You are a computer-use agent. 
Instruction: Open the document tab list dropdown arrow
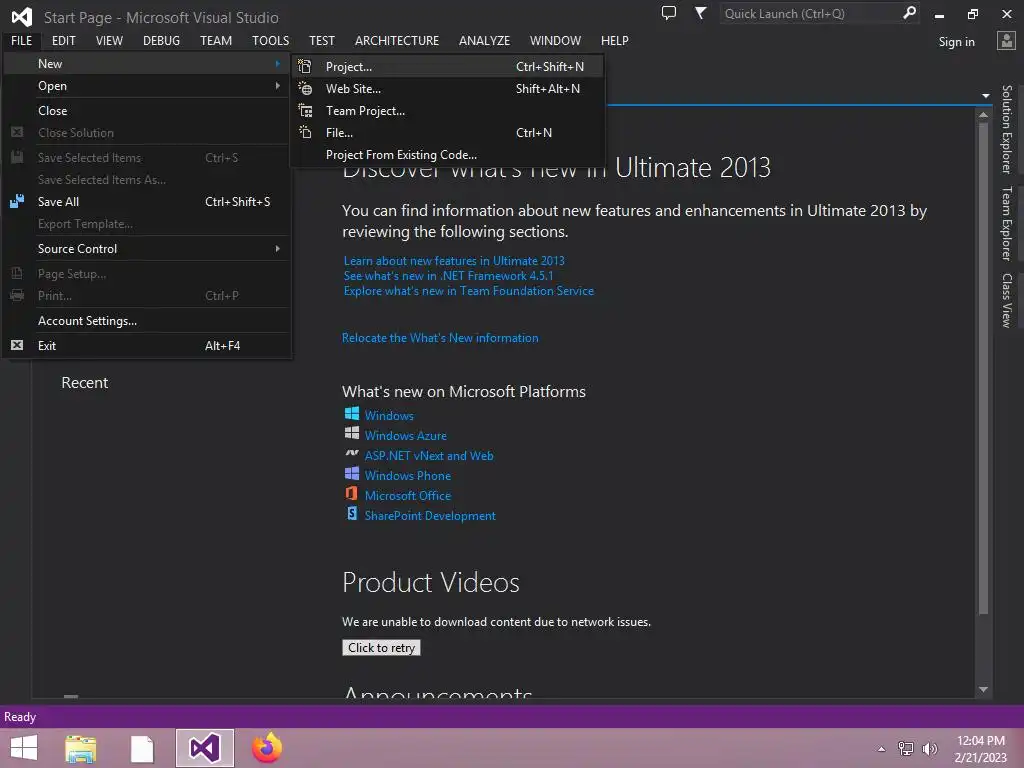[x=985, y=96]
